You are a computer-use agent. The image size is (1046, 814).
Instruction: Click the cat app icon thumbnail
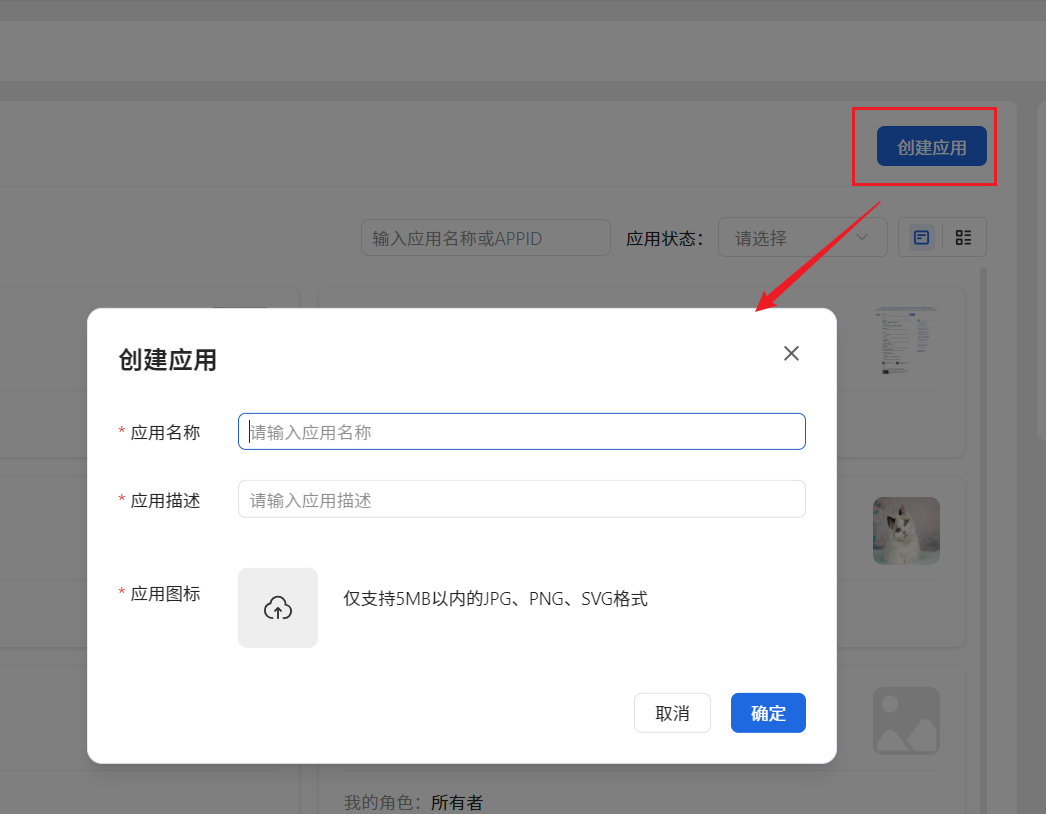(x=906, y=531)
